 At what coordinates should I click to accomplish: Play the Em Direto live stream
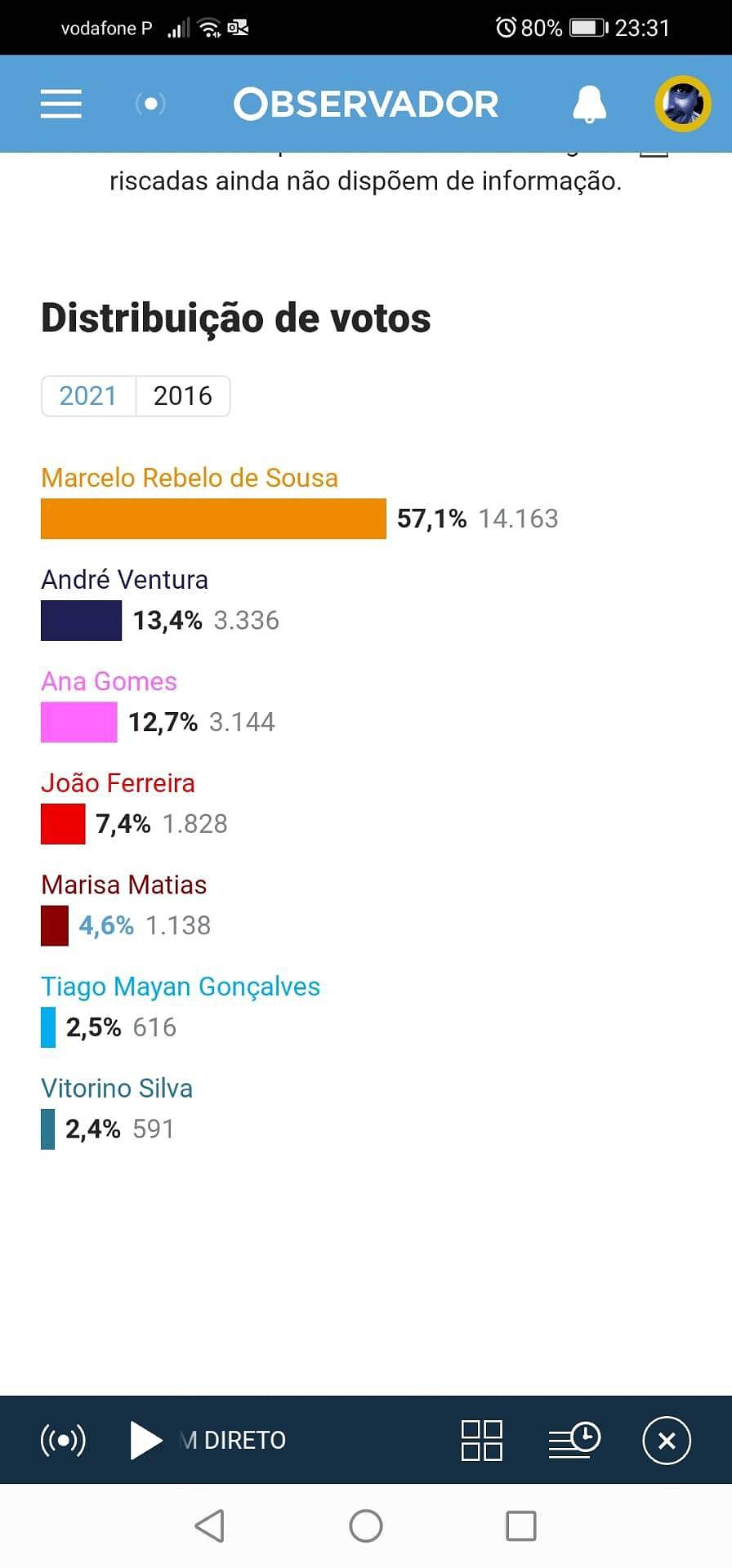point(147,1440)
